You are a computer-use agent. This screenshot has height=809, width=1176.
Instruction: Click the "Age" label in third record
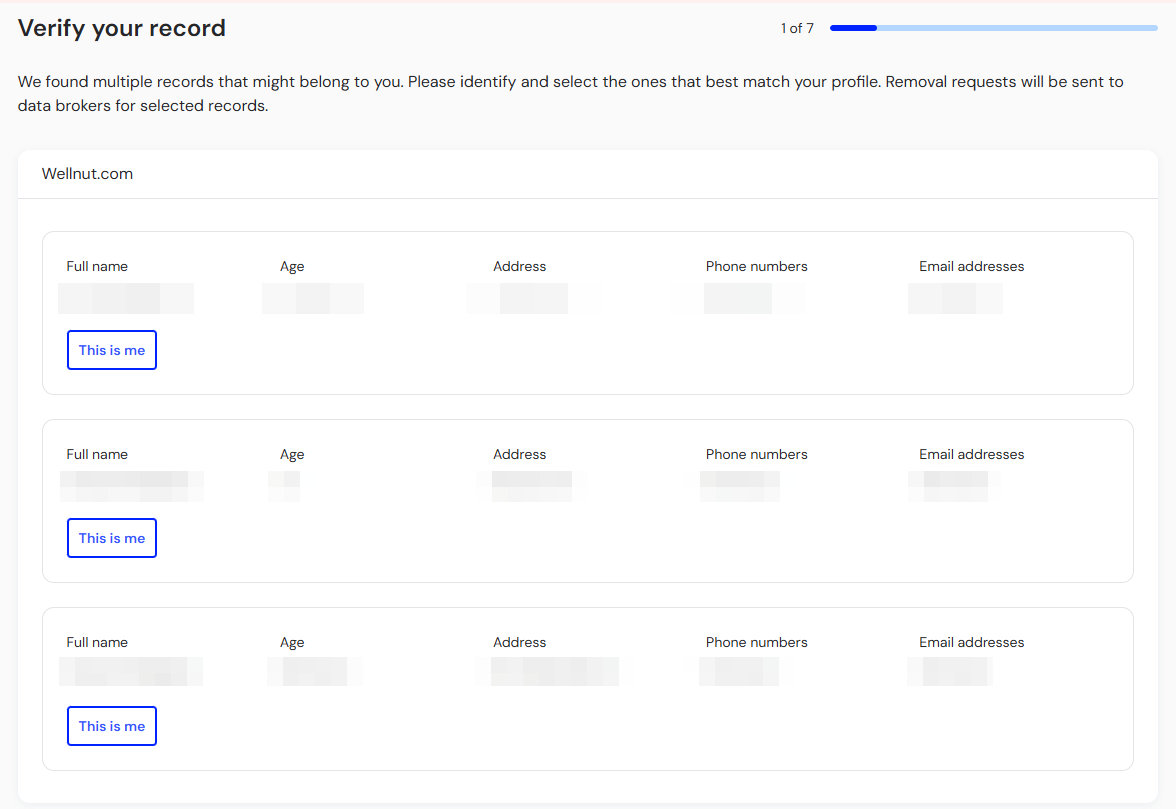point(292,642)
